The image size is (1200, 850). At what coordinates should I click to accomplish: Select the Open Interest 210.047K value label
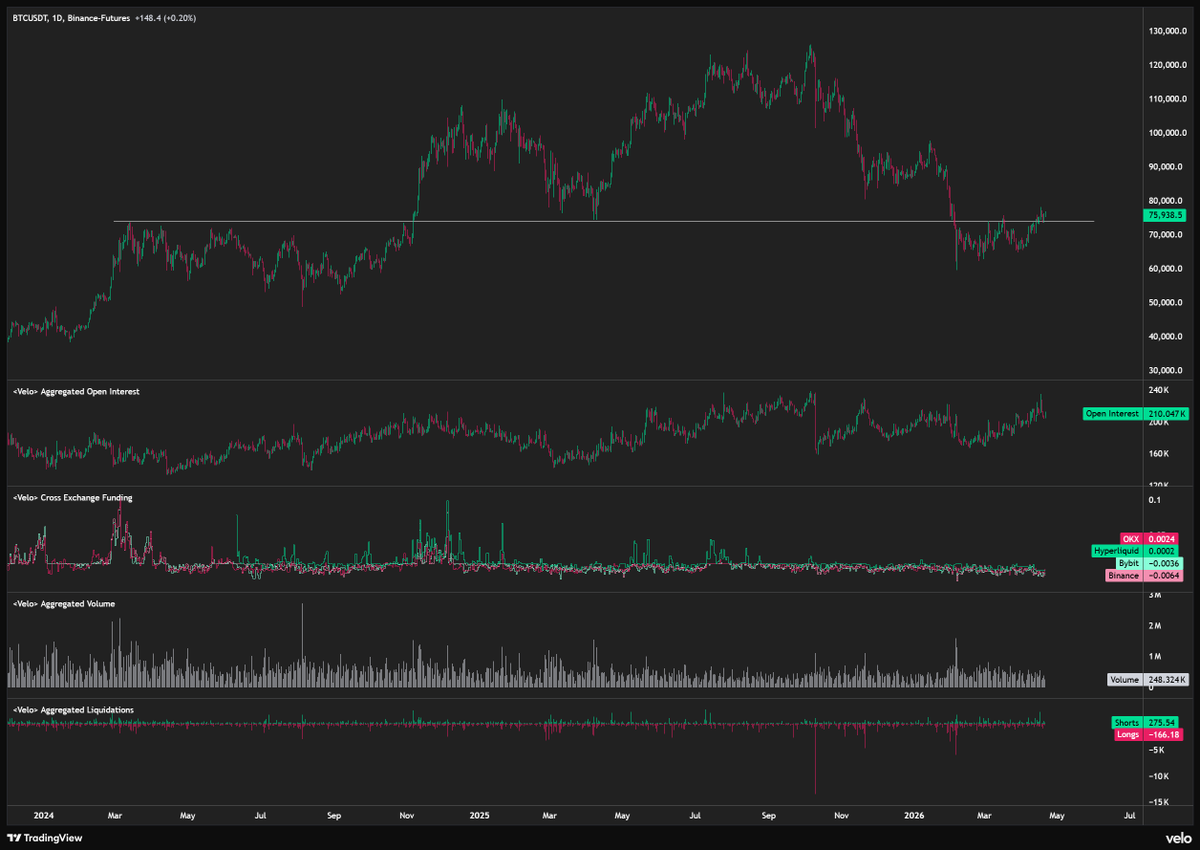click(1135, 413)
